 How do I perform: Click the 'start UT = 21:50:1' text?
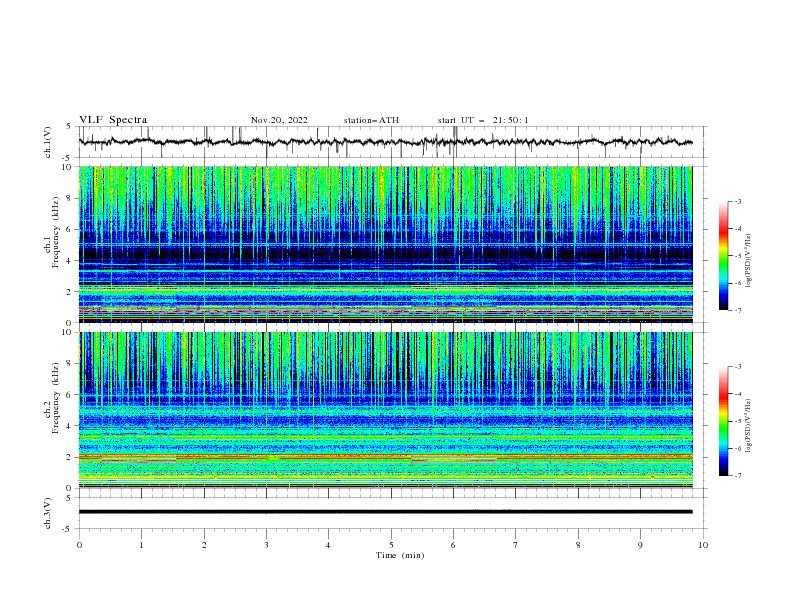[483, 120]
